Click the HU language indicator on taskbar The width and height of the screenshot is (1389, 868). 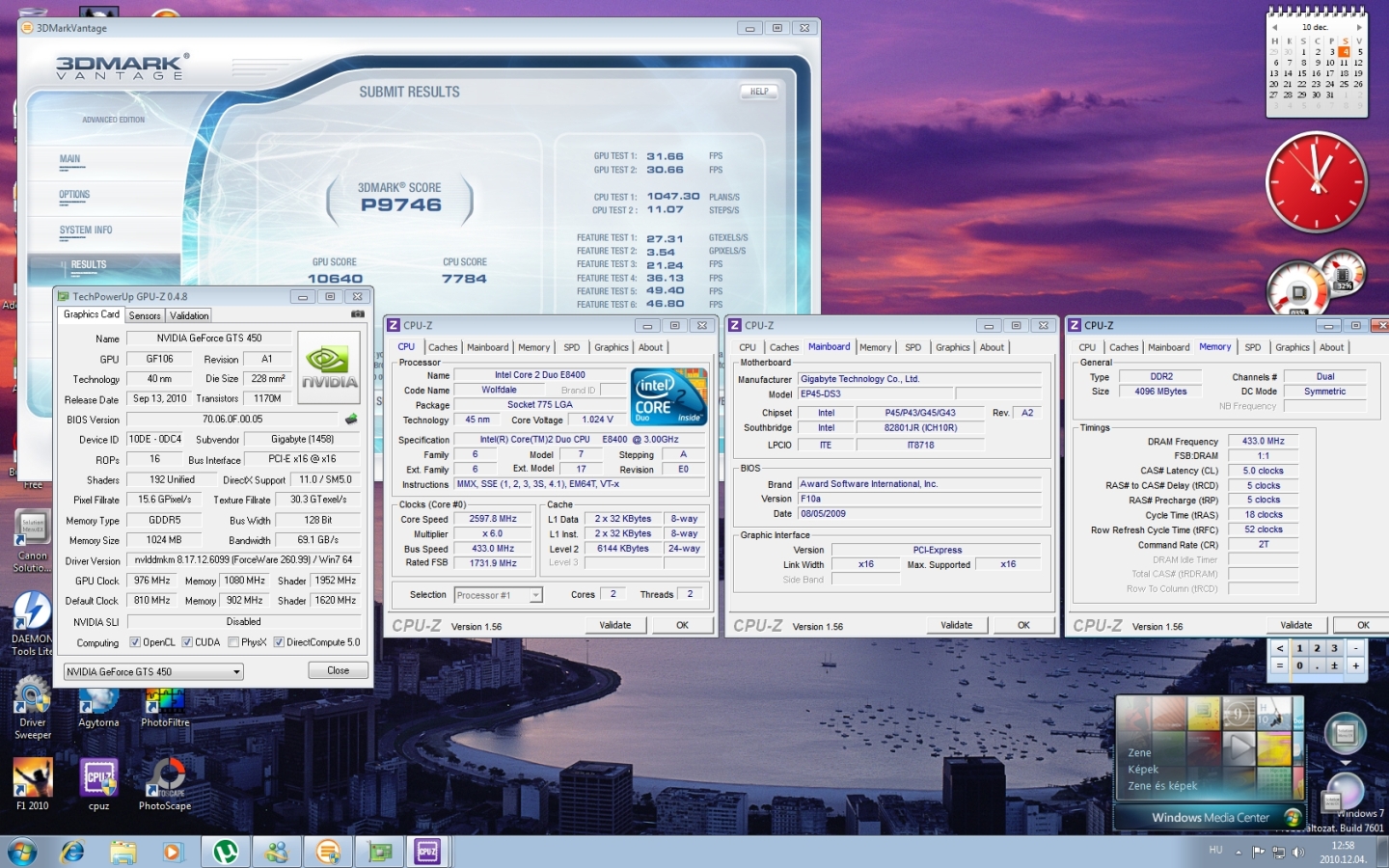[1215, 850]
